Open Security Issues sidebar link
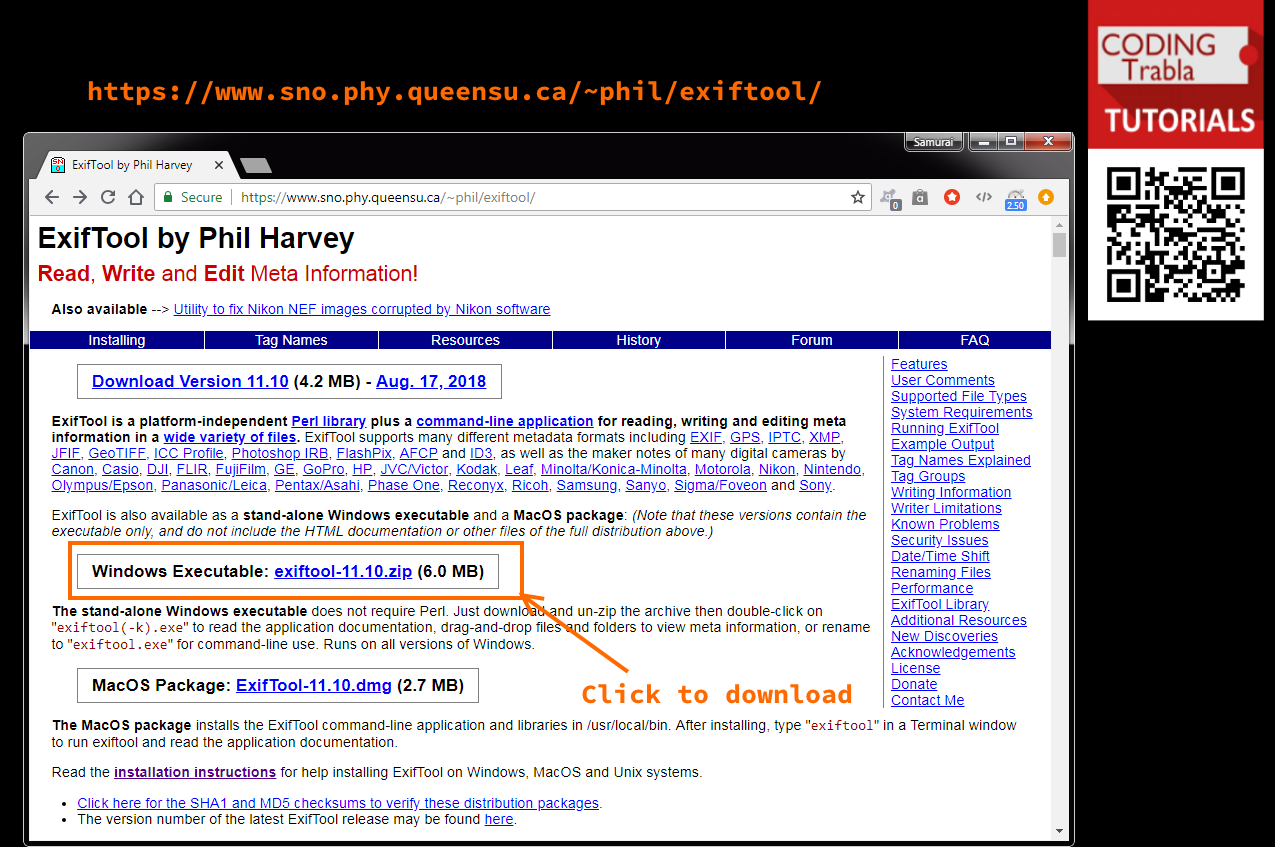The width and height of the screenshot is (1275, 847). 940,540
